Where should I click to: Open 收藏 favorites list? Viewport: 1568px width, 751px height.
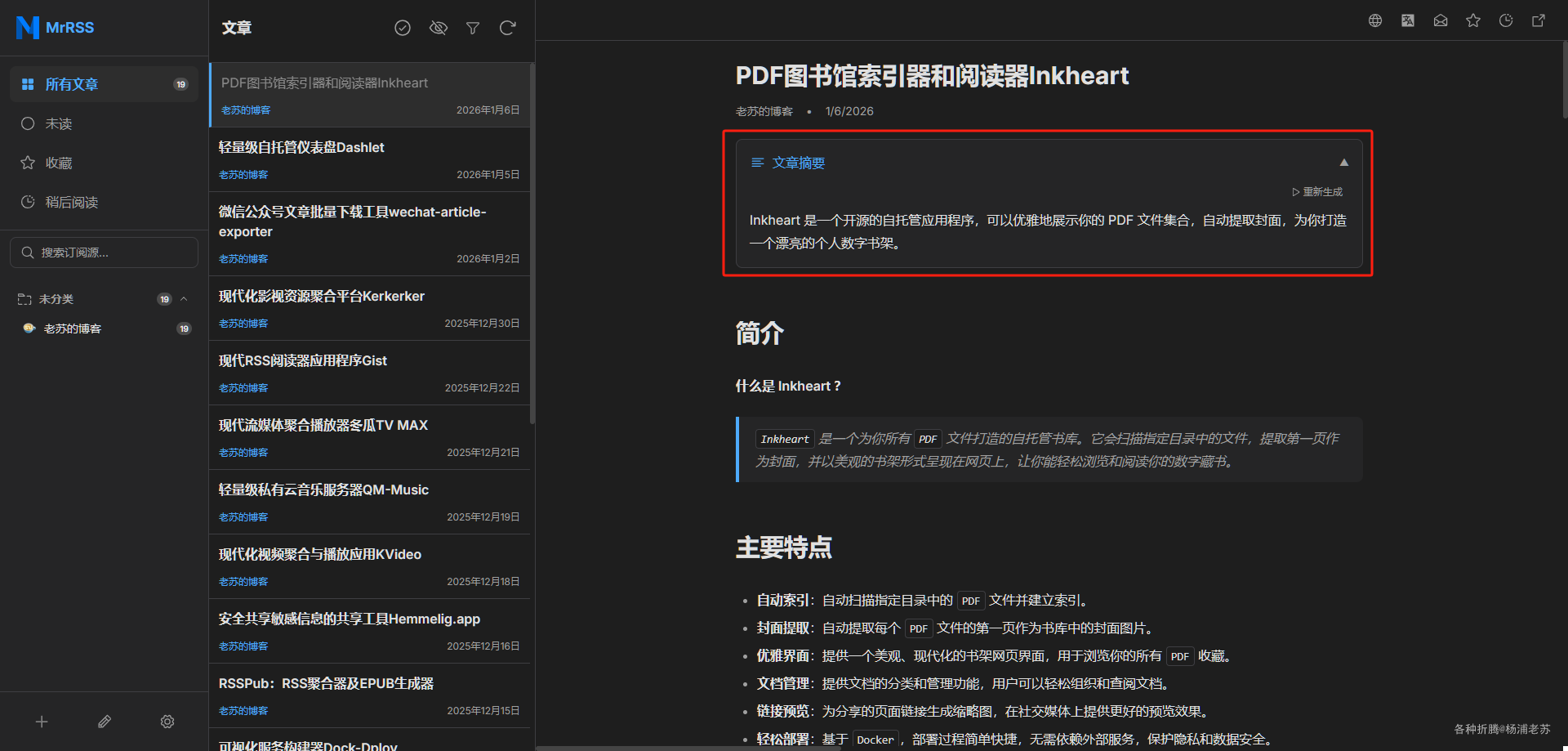(x=104, y=163)
